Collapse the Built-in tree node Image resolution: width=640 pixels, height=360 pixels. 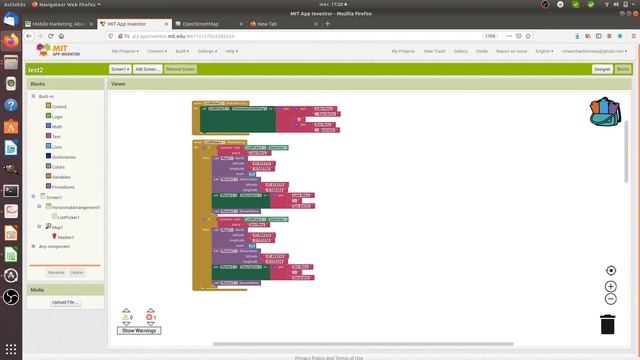pyautogui.click(x=33, y=96)
